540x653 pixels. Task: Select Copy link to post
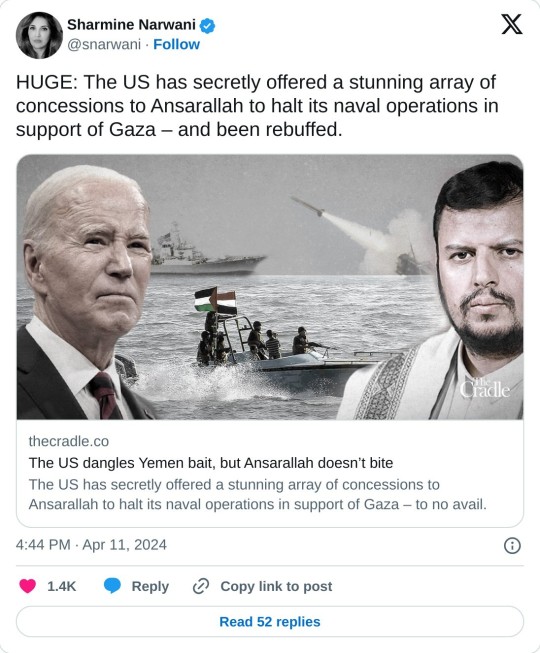(x=276, y=586)
